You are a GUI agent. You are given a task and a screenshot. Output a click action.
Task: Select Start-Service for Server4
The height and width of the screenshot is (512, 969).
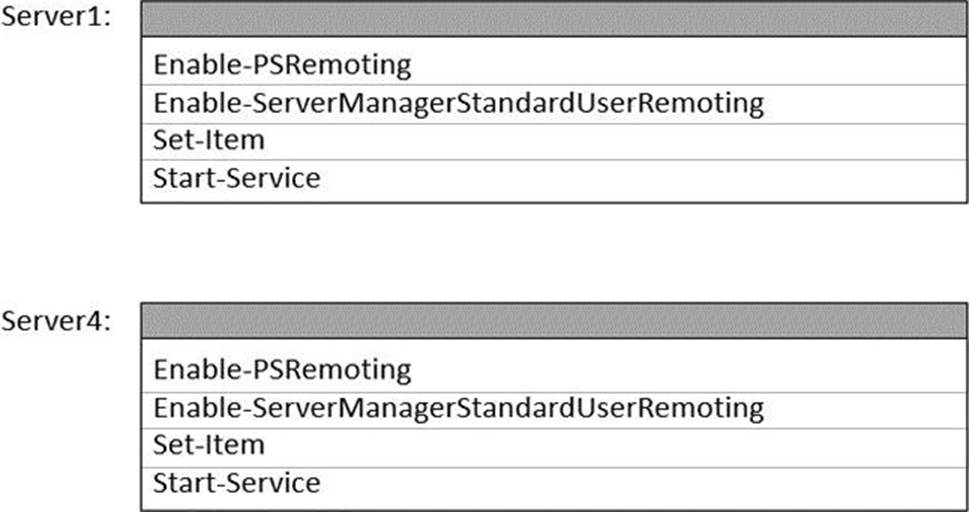point(236,483)
